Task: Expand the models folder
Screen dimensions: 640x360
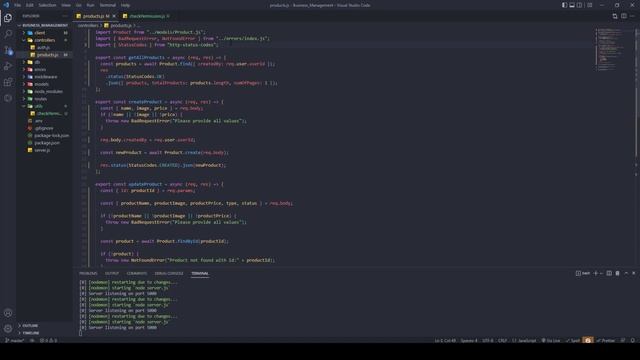Action: point(44,84)
